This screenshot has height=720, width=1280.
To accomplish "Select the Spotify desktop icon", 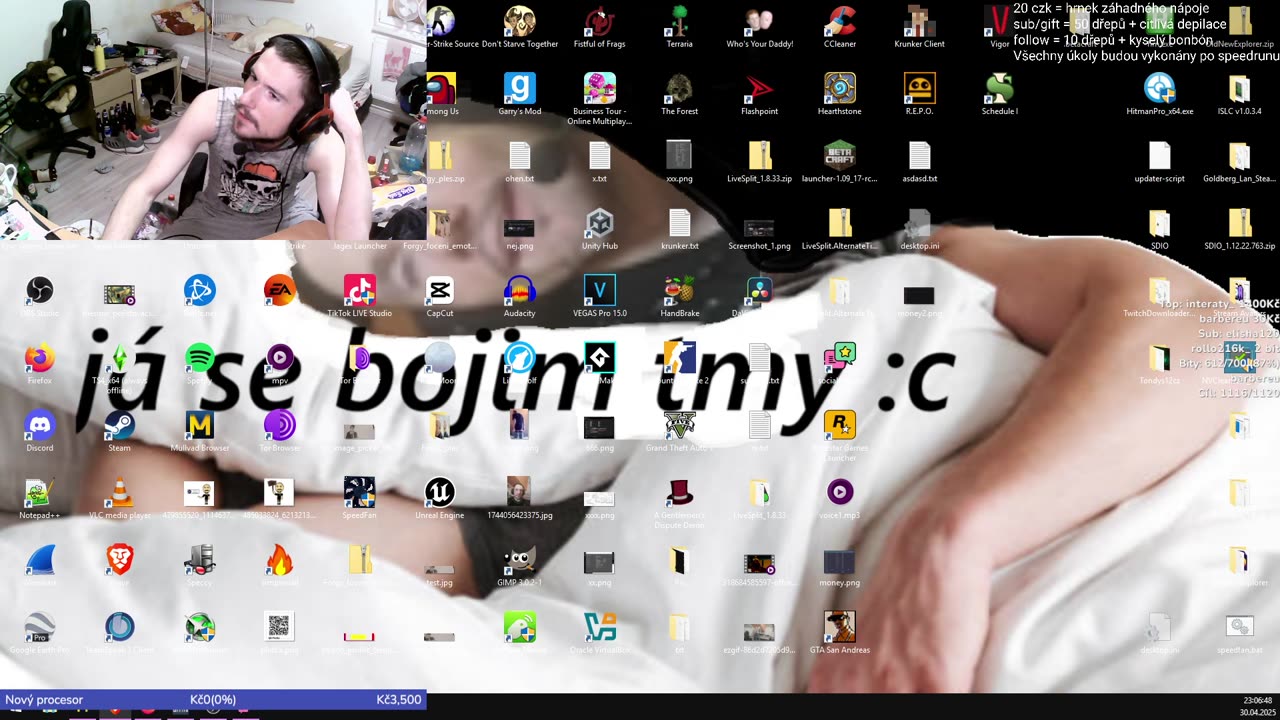I will click(x=200, y=363).
